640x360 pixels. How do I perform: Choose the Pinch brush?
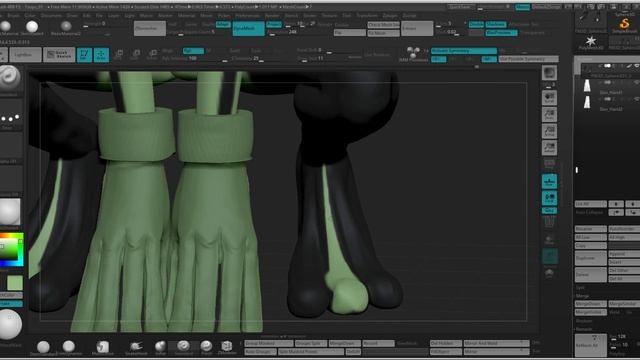(206, 348)
